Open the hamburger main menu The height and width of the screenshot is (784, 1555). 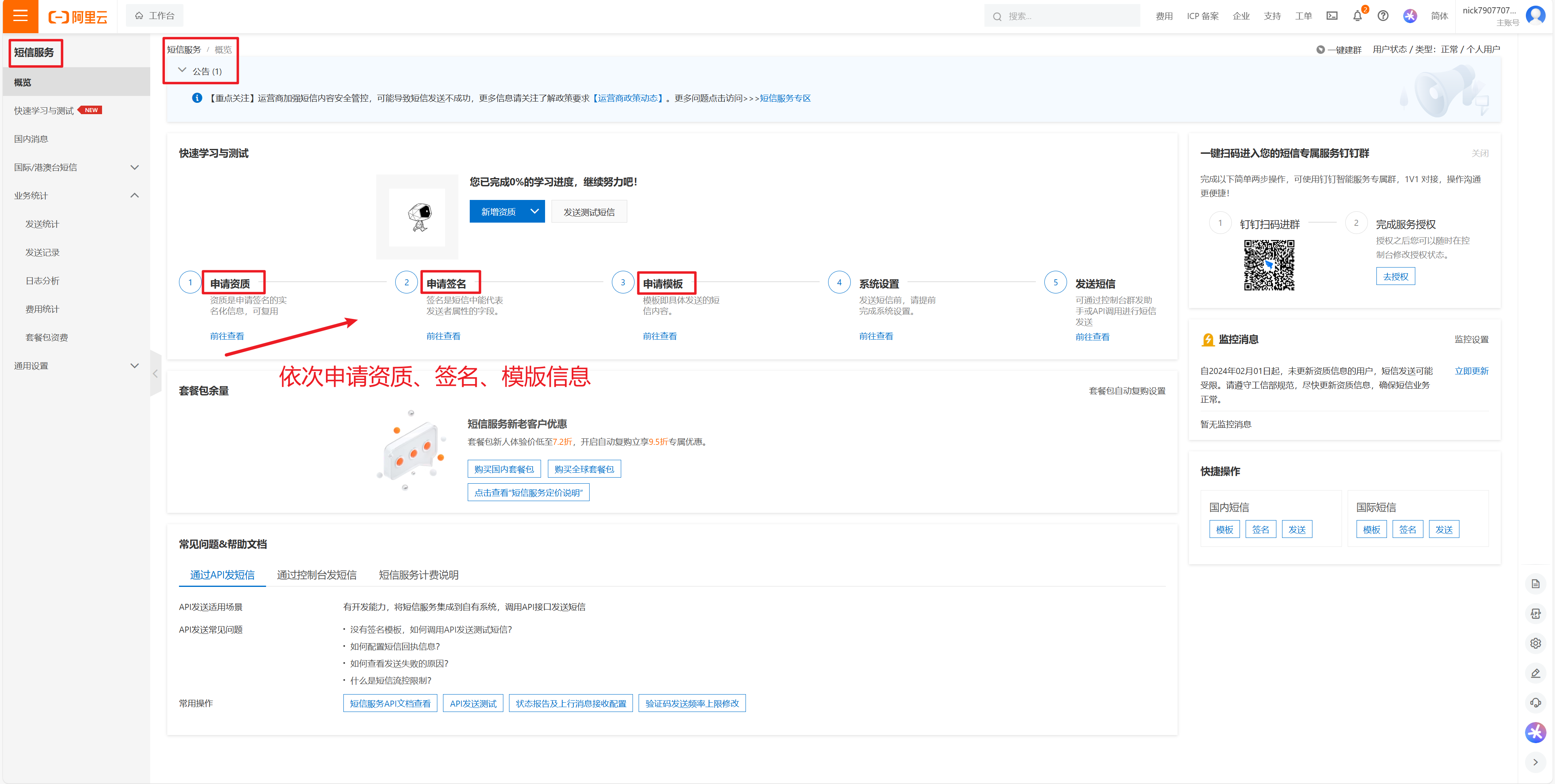point(21,16)
